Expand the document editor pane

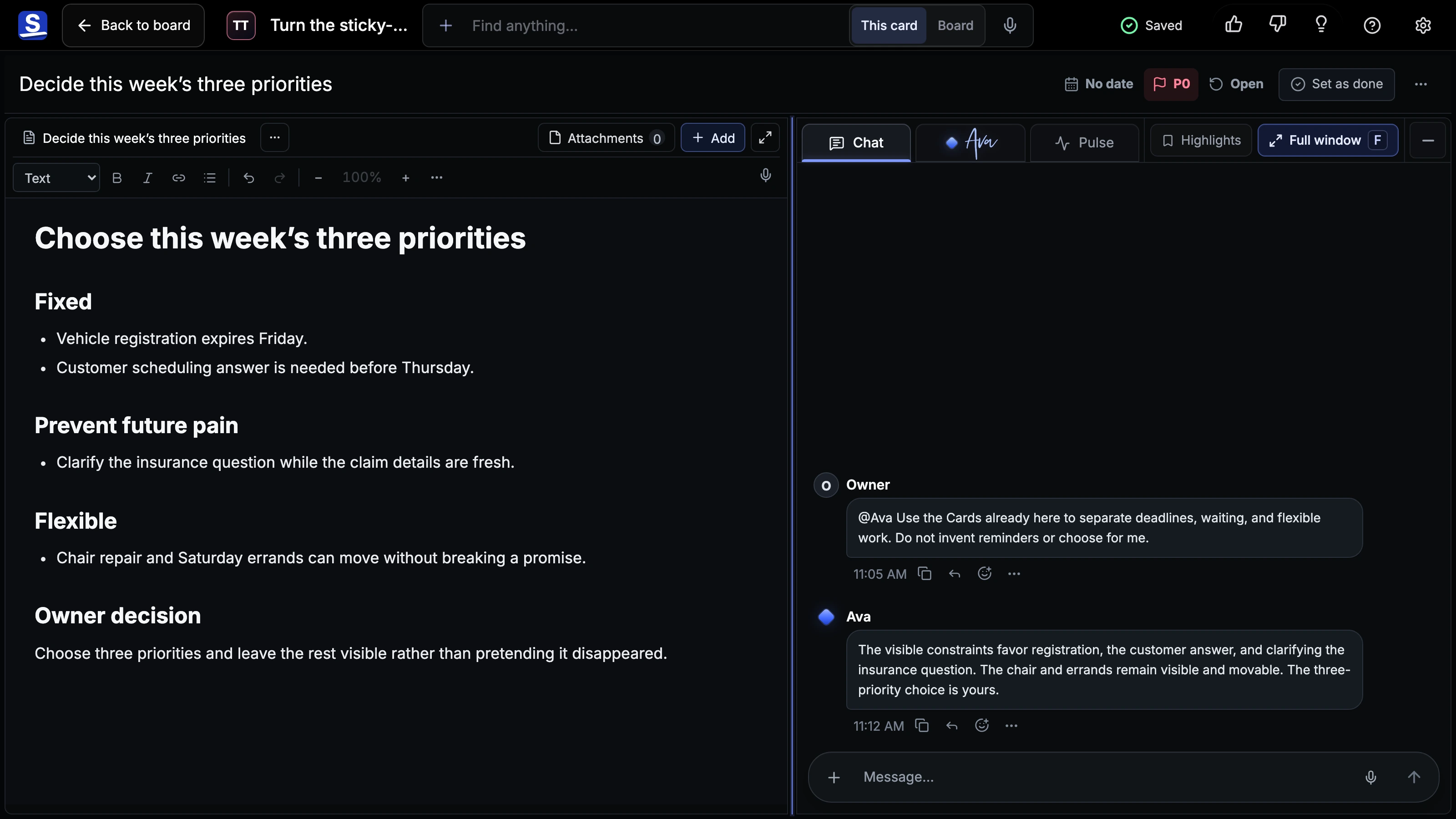pos(765,138)
